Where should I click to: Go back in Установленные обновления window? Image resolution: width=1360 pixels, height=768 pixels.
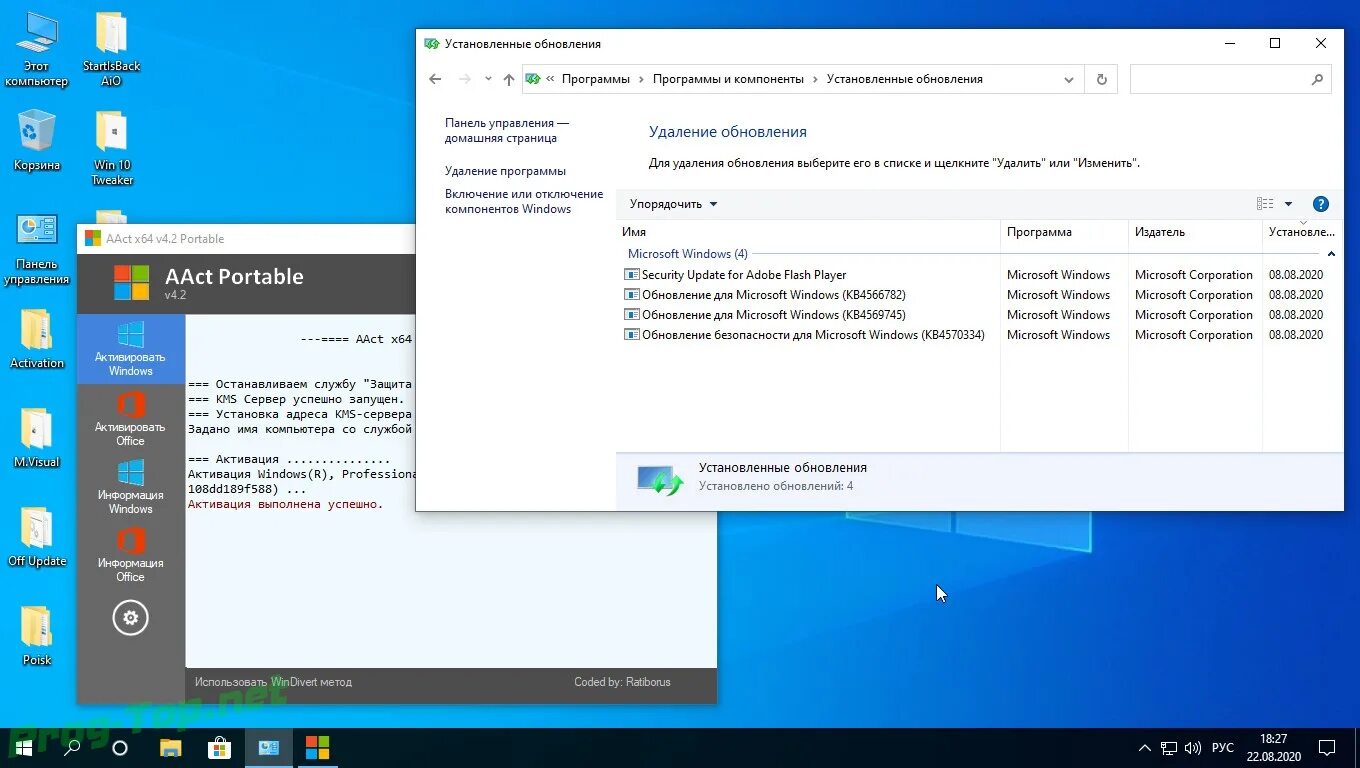pos(435,79)
